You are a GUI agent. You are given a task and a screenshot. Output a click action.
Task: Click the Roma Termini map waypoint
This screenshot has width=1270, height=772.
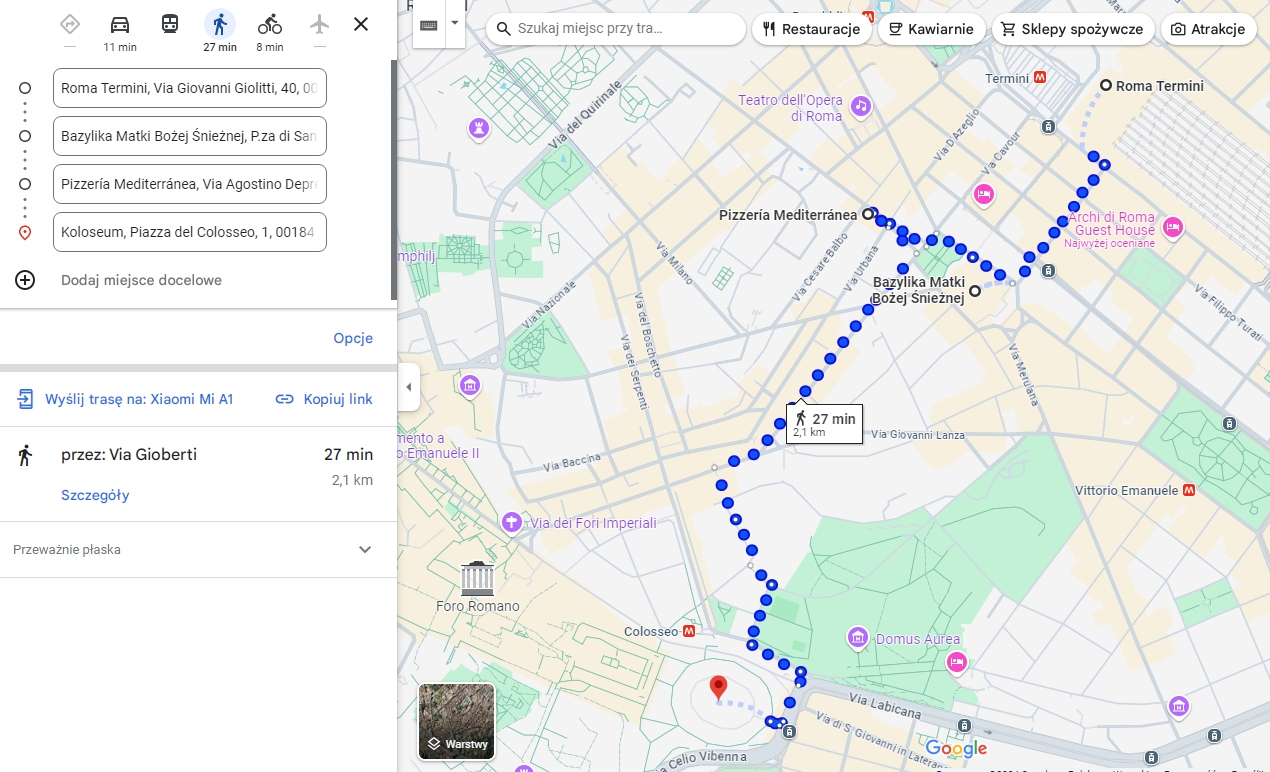coord(1106,85)
